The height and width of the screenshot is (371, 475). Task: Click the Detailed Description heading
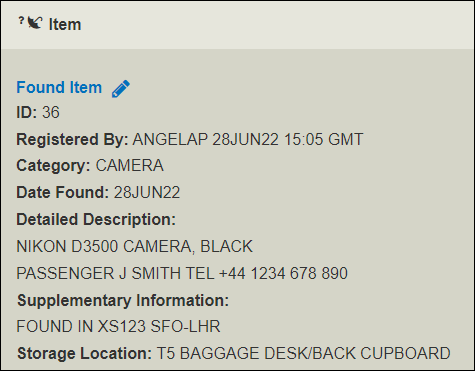pyautogui.click(x=96, y=220)
